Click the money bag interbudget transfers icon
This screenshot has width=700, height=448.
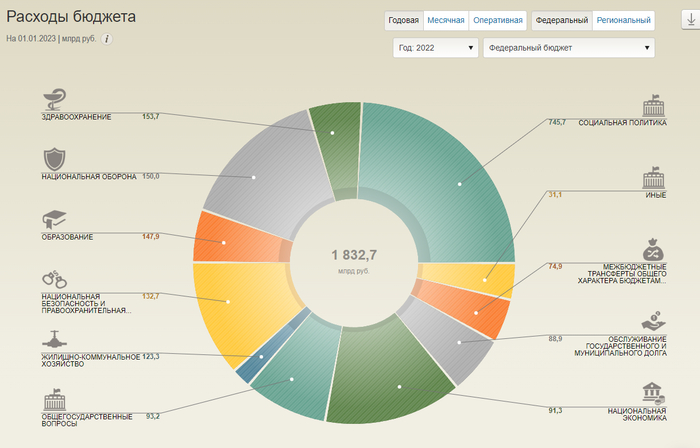654,249
